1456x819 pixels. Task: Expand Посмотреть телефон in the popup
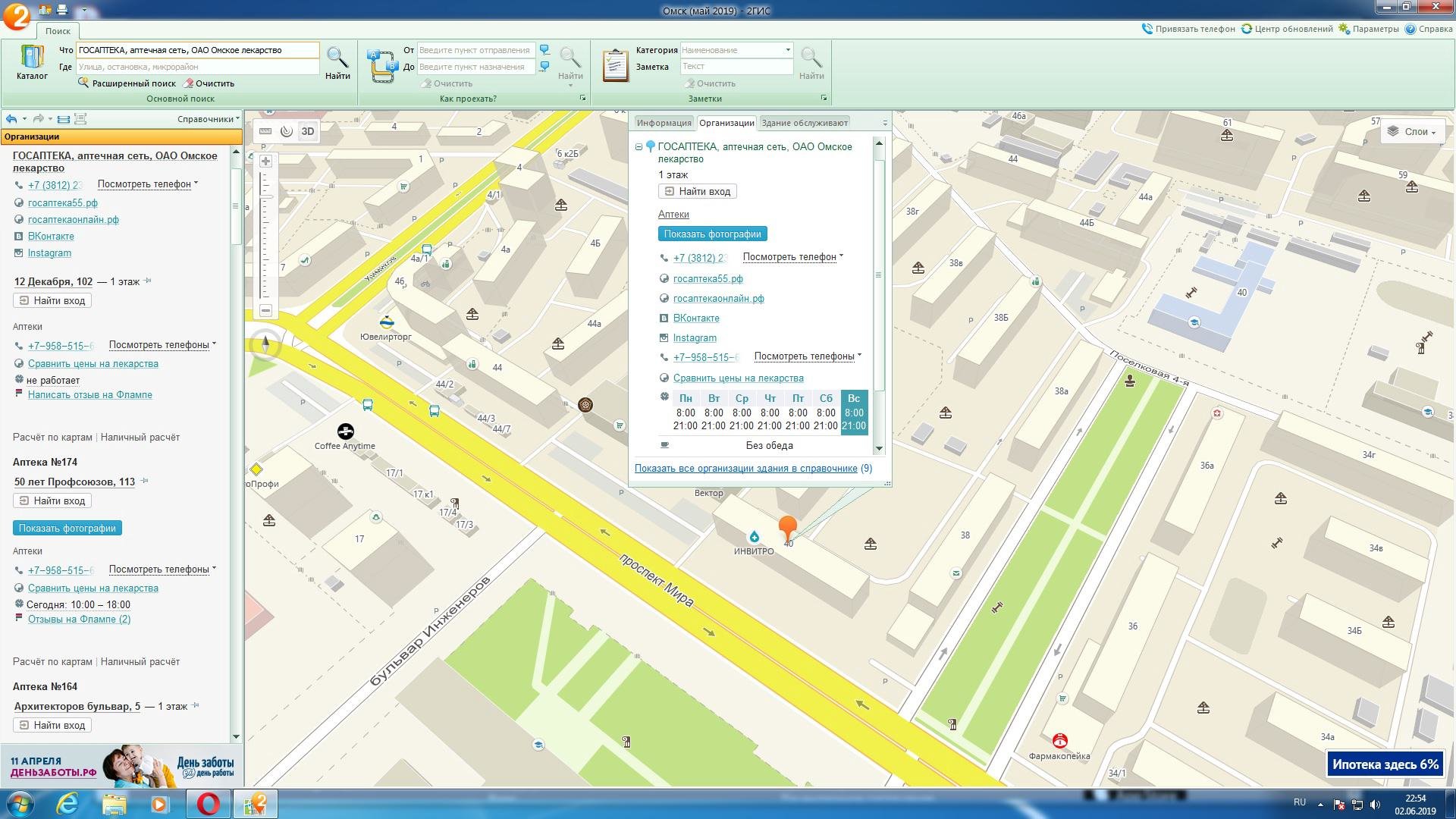click(792, 257)
